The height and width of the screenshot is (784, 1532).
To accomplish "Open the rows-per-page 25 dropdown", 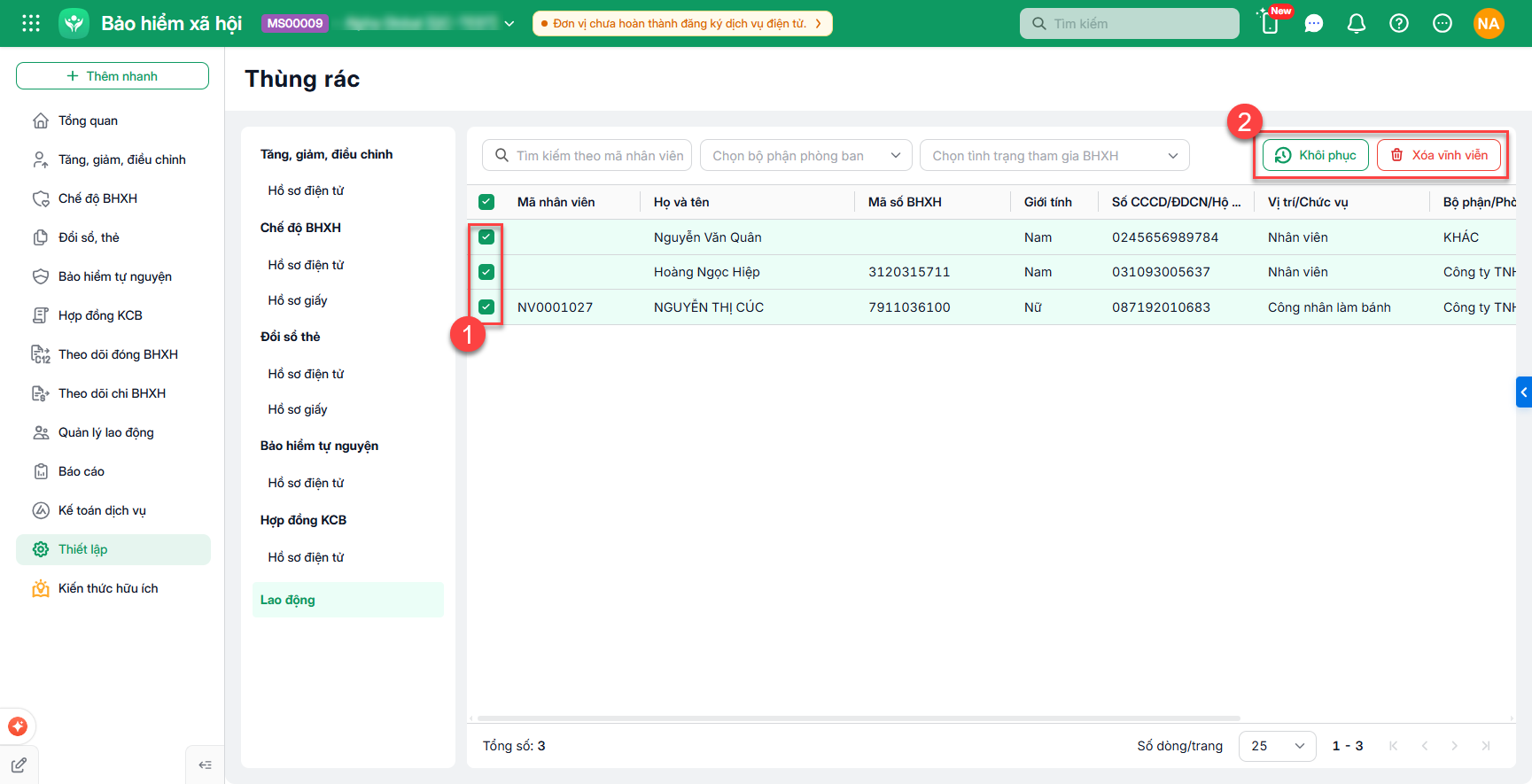I will [1277, 746].
